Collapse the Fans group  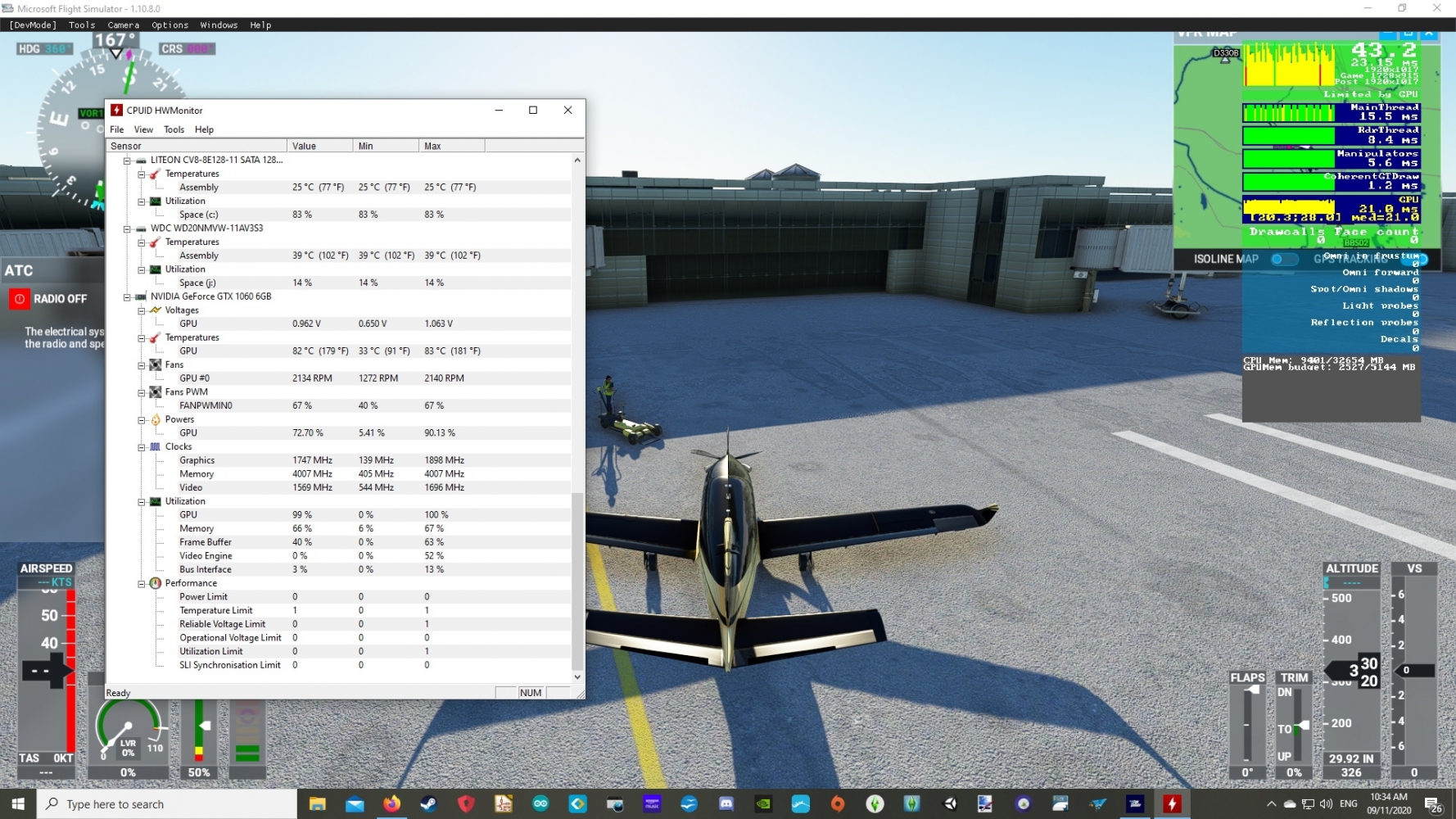point(142,365)
